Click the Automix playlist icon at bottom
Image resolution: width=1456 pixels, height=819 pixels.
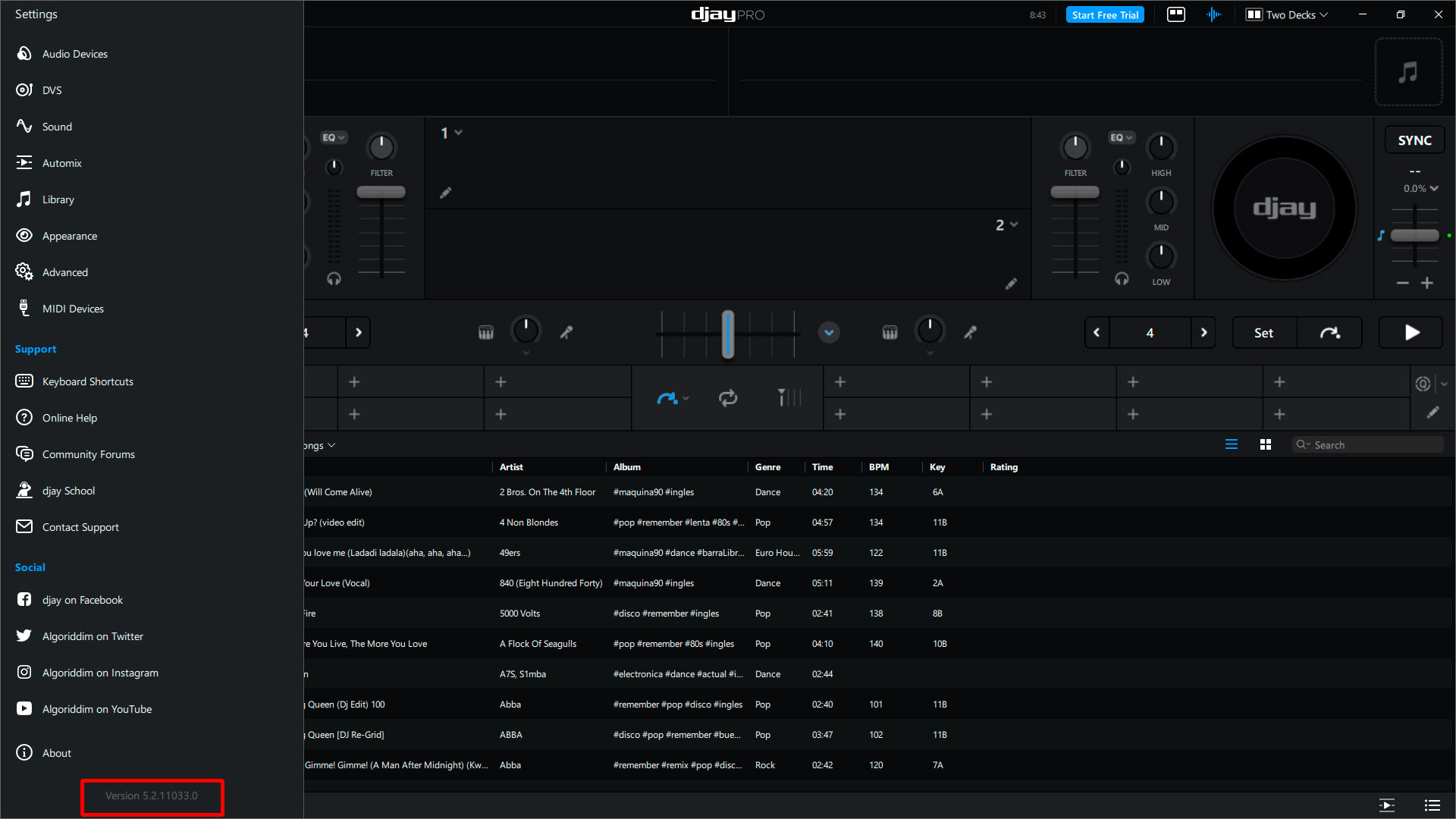coord(1386,805)
